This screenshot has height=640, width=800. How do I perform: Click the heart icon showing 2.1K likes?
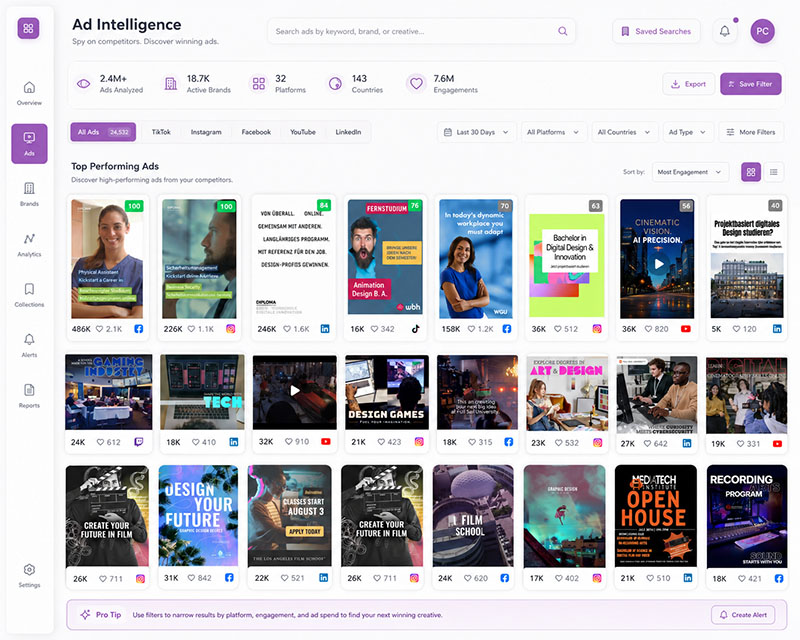[x=100, y=329]
